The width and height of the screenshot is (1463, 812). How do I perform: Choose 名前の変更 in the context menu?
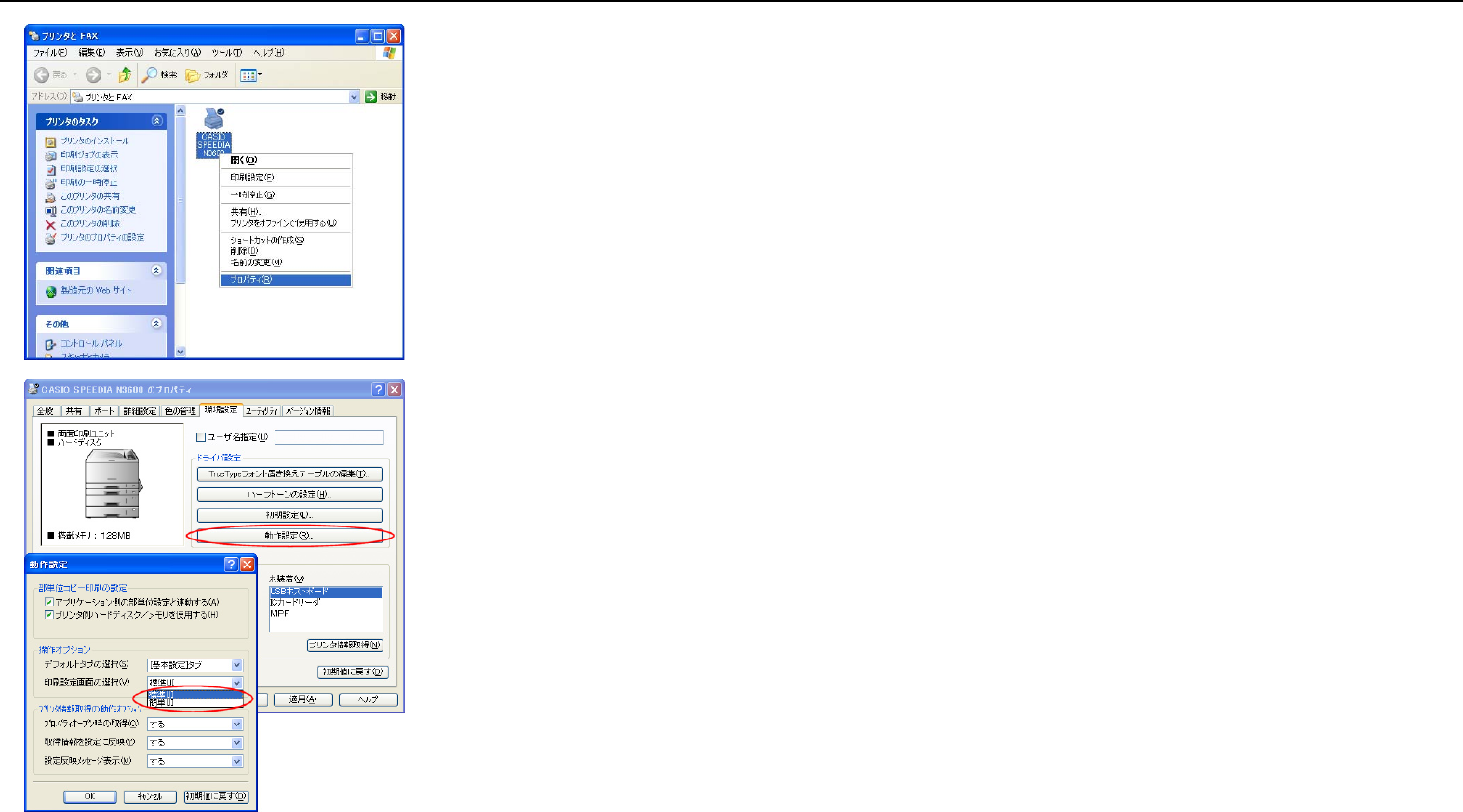click(x=286, y=262)
